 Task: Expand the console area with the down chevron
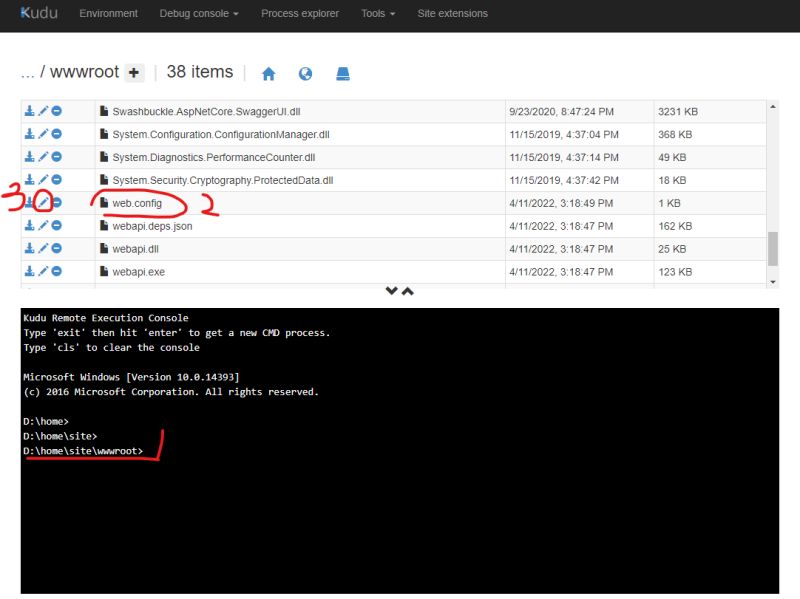coord(391,289)
